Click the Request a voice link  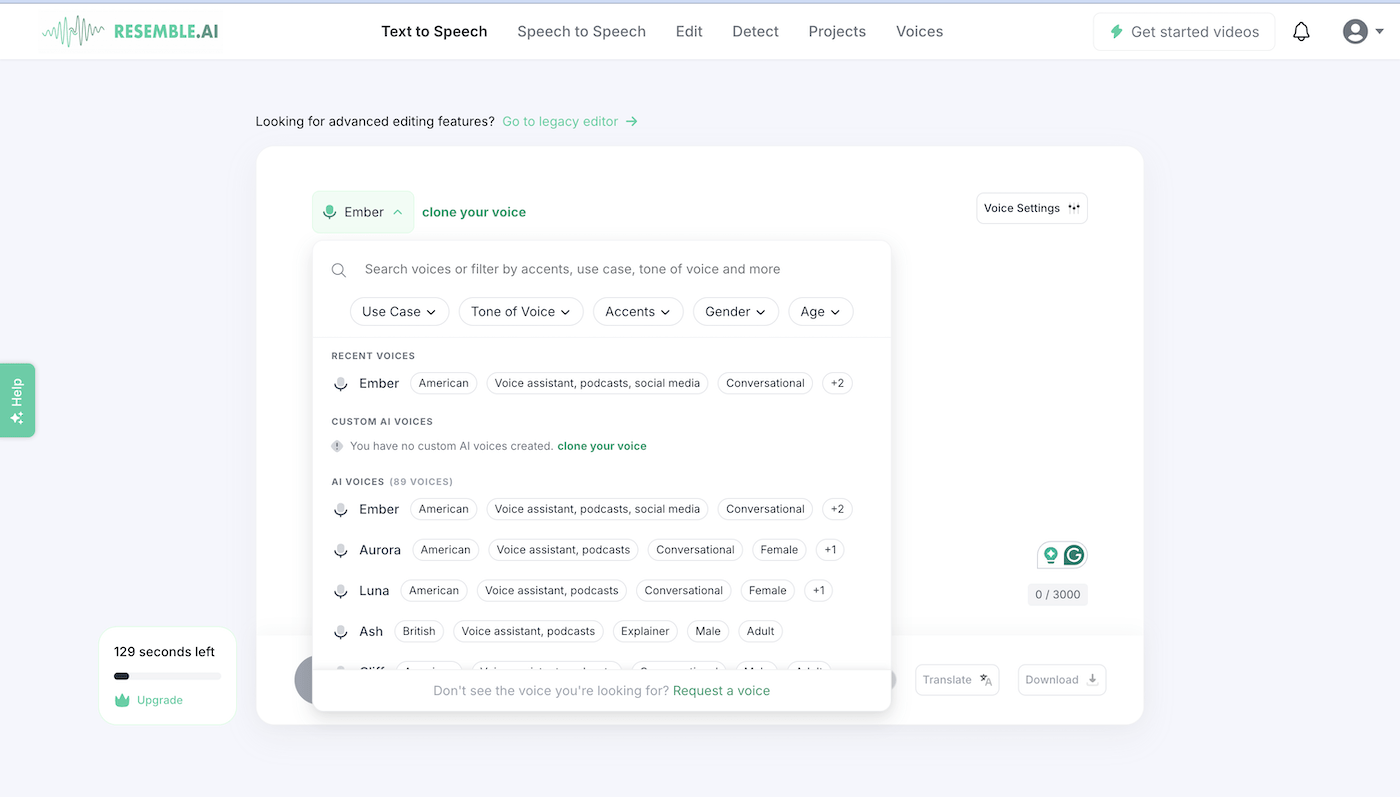point(721,691)
